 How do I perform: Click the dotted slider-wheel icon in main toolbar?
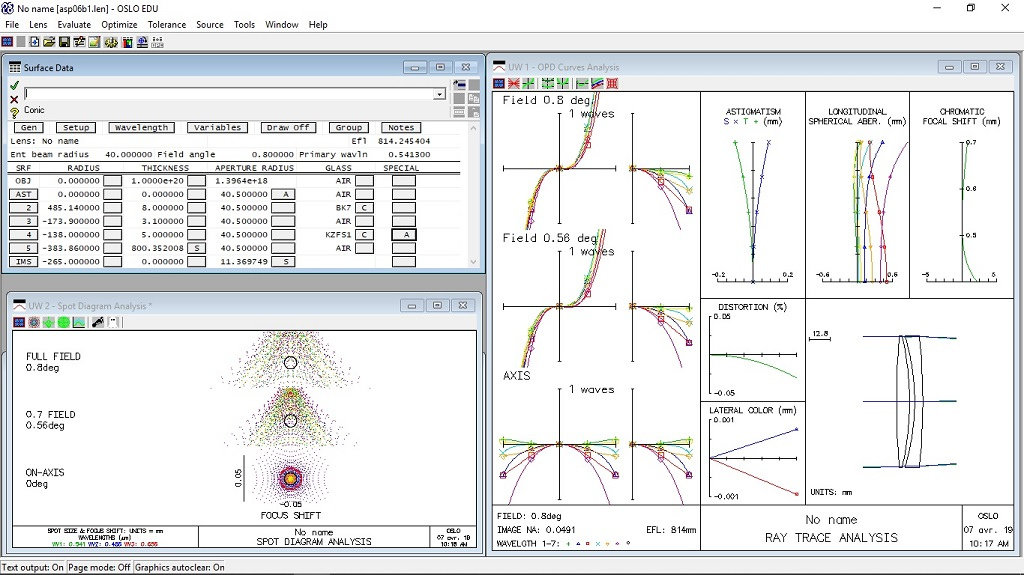[x=157, y=42]
